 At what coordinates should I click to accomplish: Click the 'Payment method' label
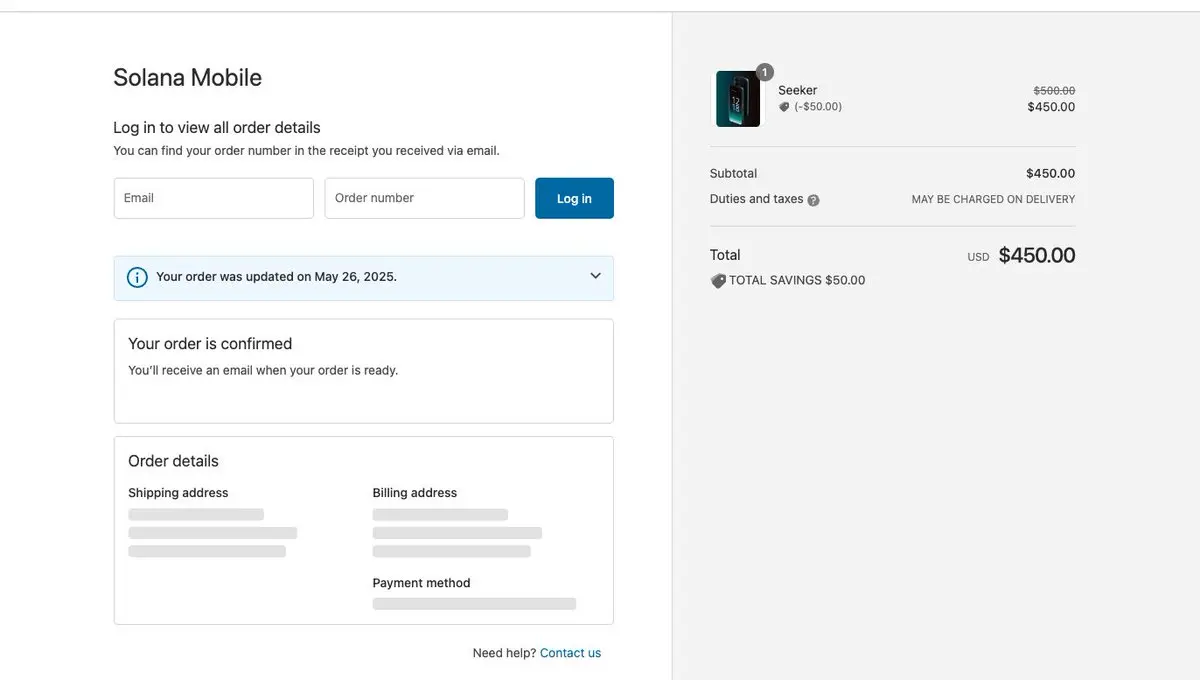coord(421,583)
